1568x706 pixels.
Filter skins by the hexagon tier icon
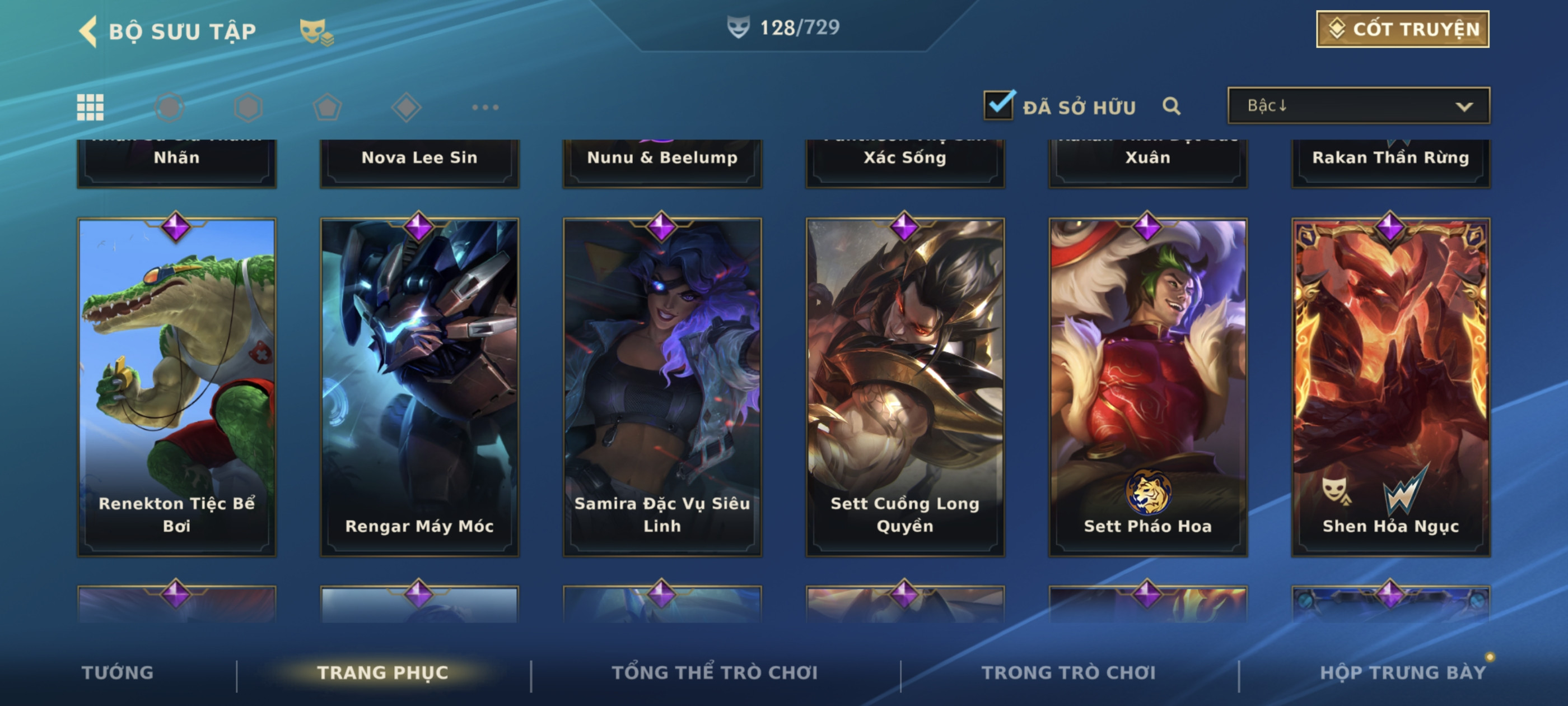pyautogui.click(x=248, y=107)
